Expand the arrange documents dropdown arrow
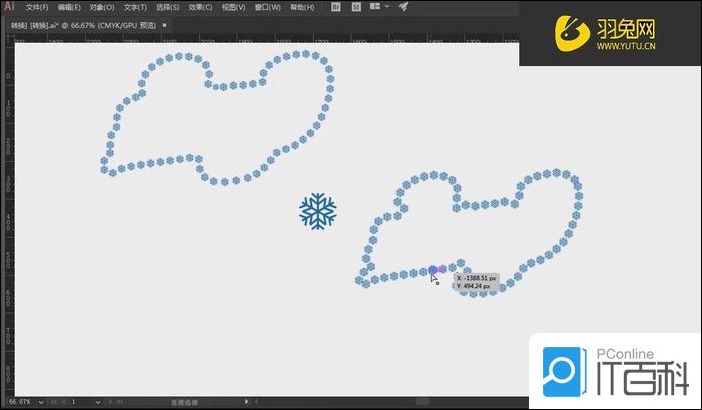The height and width of the screenshot is (410, 702). tap(387, 7)
